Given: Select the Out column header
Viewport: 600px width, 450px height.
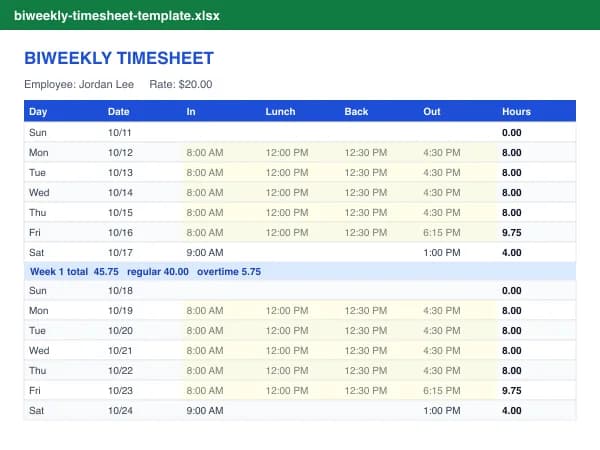Looking at the screenshot, I should click(432, 111).
